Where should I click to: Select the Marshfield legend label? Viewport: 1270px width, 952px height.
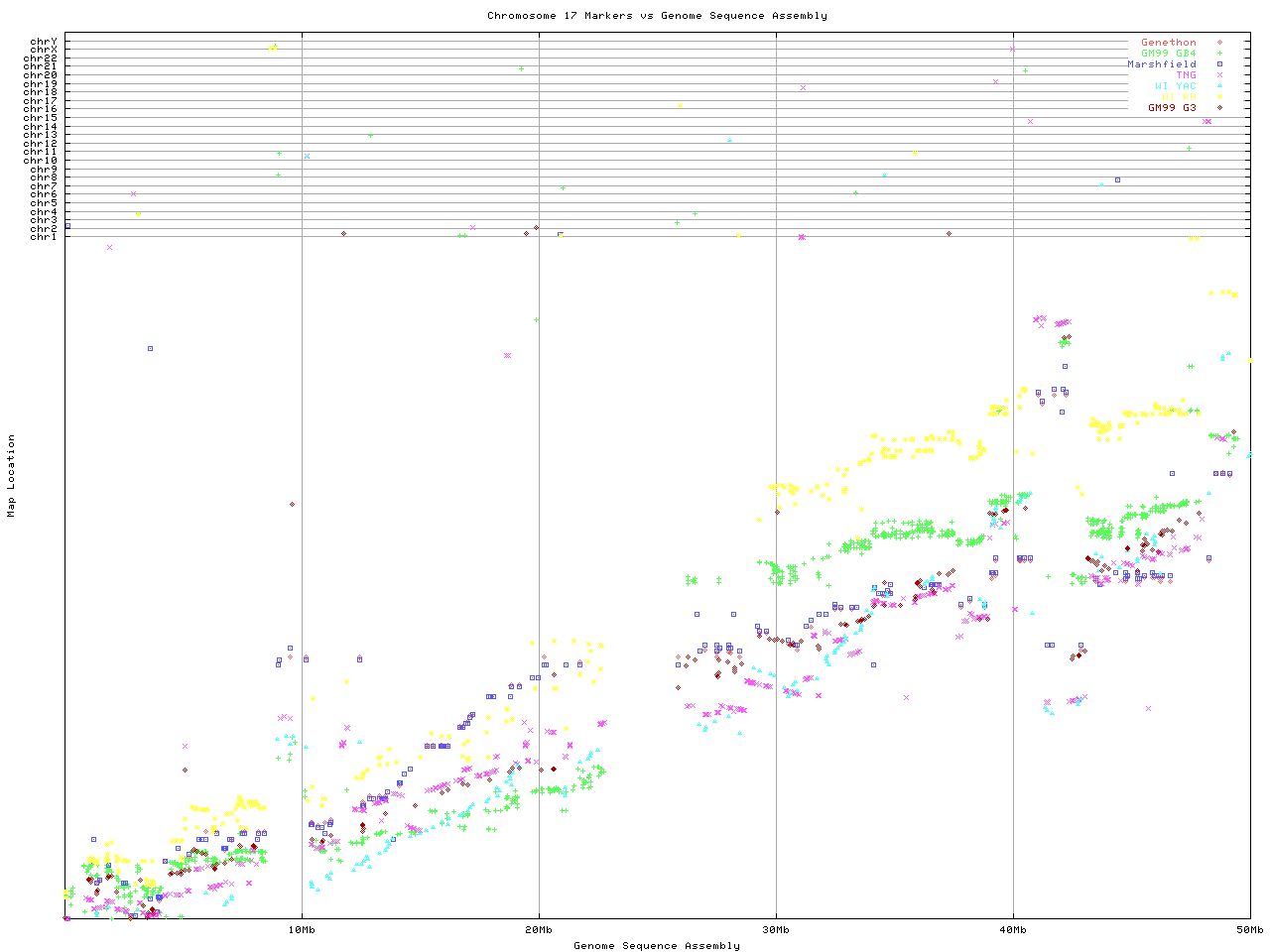(x=1161, y=64)
